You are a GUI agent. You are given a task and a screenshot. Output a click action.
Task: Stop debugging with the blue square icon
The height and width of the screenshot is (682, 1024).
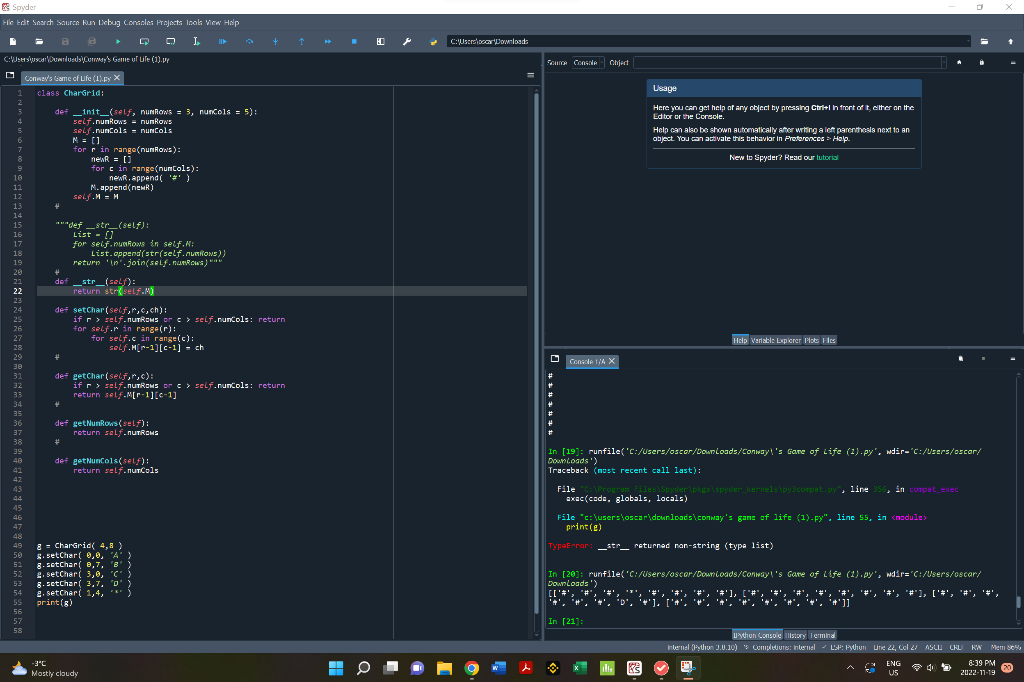[354, 41]
